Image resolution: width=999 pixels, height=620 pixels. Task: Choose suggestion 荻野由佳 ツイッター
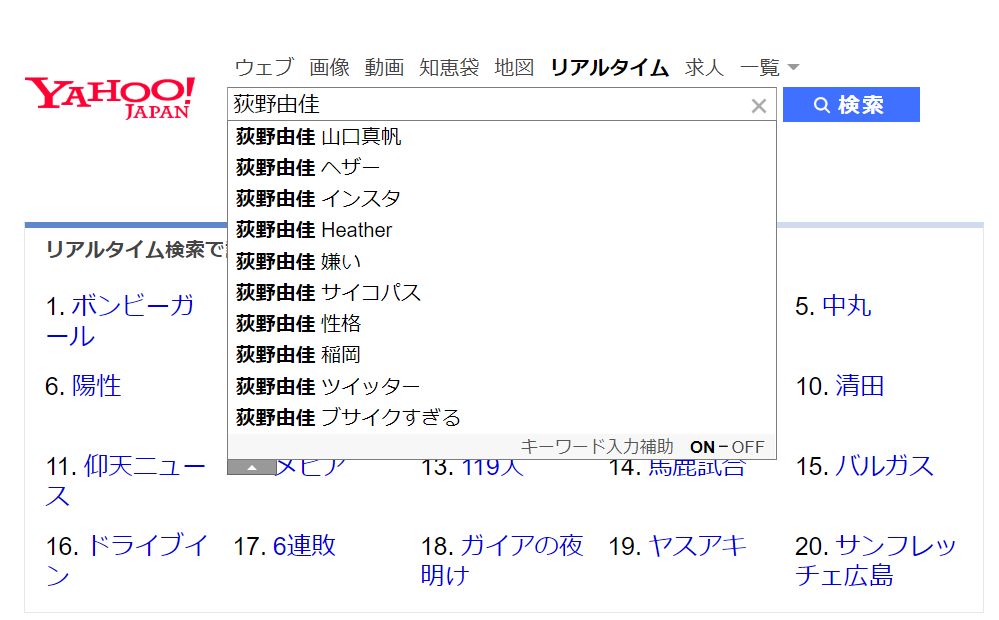coord(501,386)
